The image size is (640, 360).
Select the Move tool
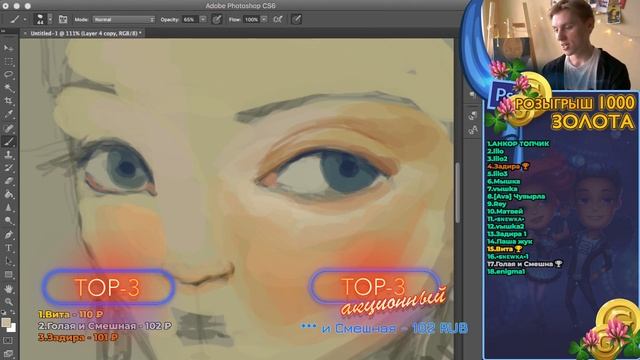click(9, 48)
